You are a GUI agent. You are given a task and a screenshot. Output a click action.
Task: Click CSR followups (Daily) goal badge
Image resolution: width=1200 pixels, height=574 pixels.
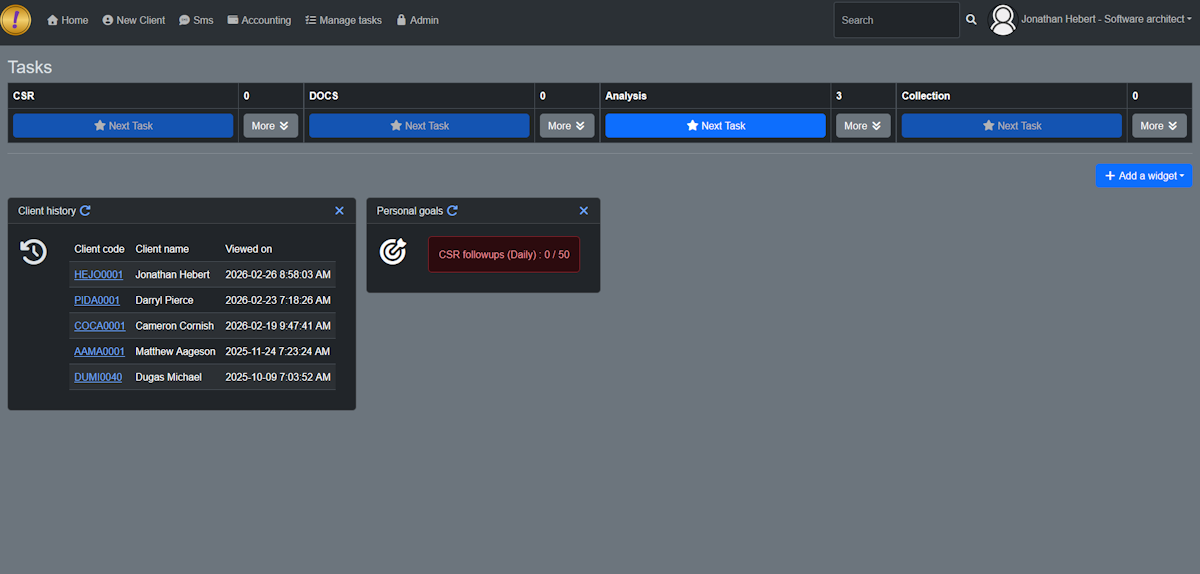tap(504, 254)
